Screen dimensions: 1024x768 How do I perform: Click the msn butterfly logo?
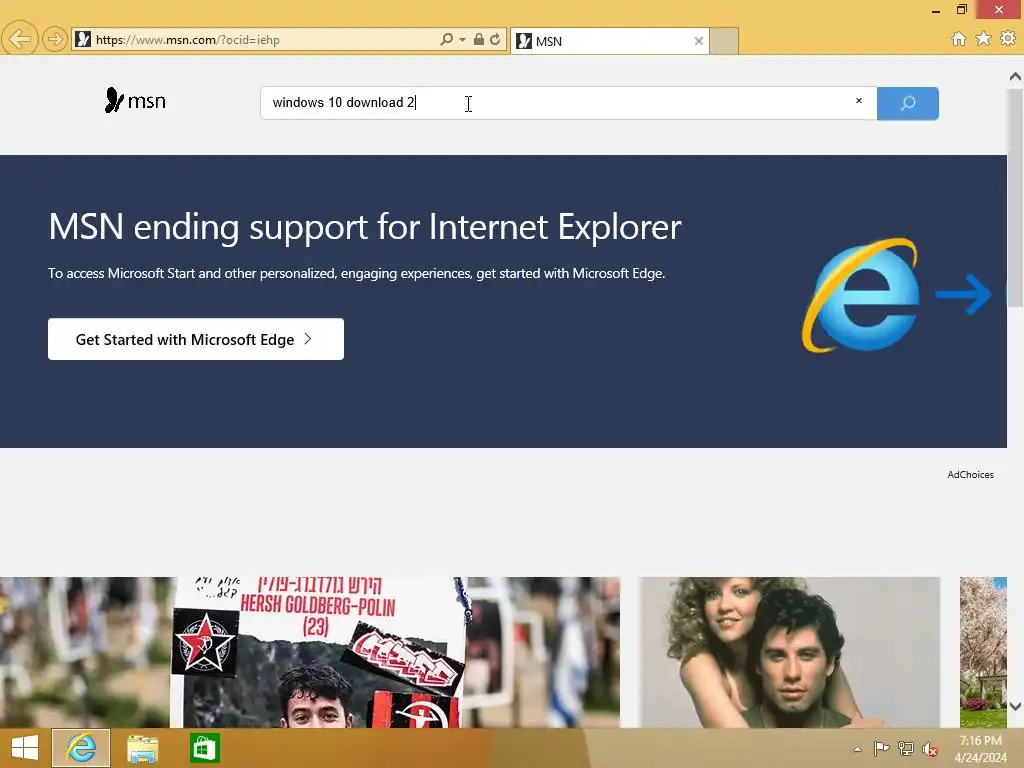pos(135,101)
